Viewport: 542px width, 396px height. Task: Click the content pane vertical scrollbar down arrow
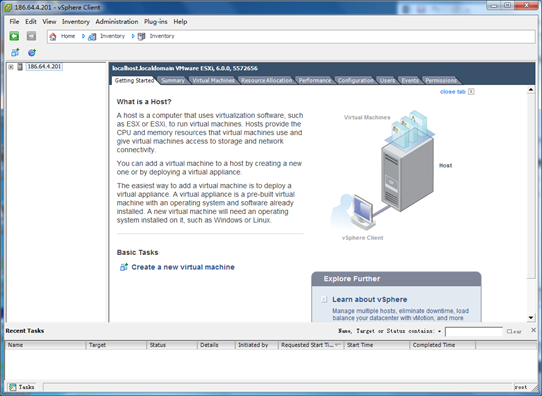(x=531, y=318)
